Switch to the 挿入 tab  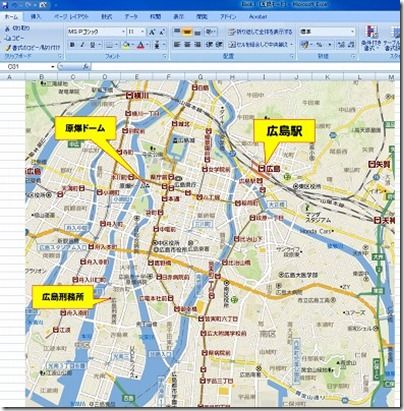pos(36,16)
